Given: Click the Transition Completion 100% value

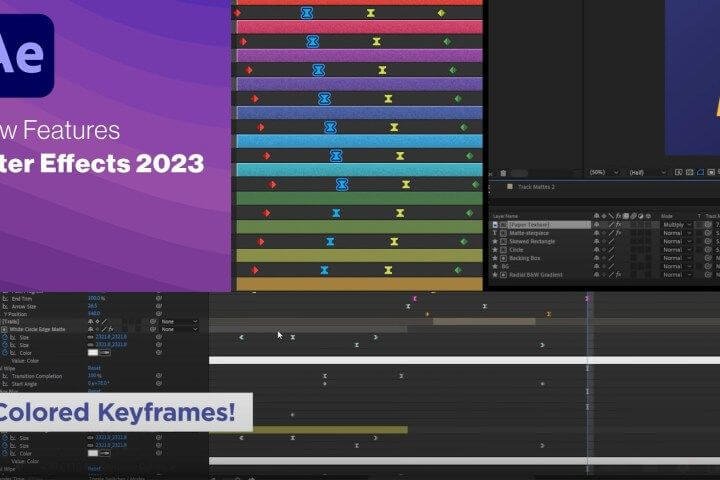Looking at the screenshot, I should point(94,376).
